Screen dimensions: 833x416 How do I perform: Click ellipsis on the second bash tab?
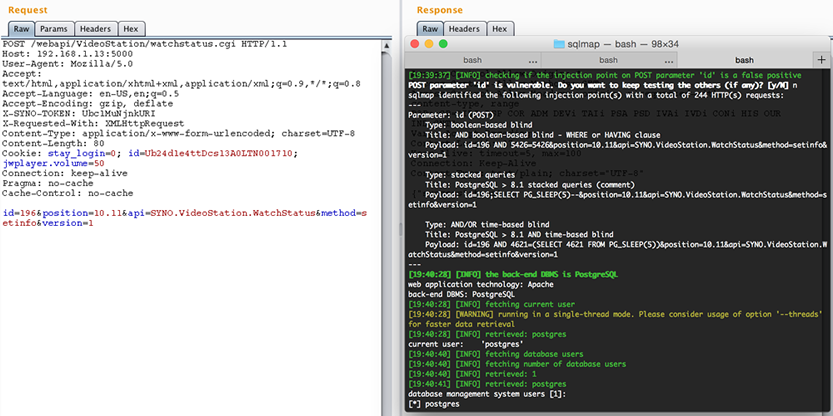tap(668, 61)
